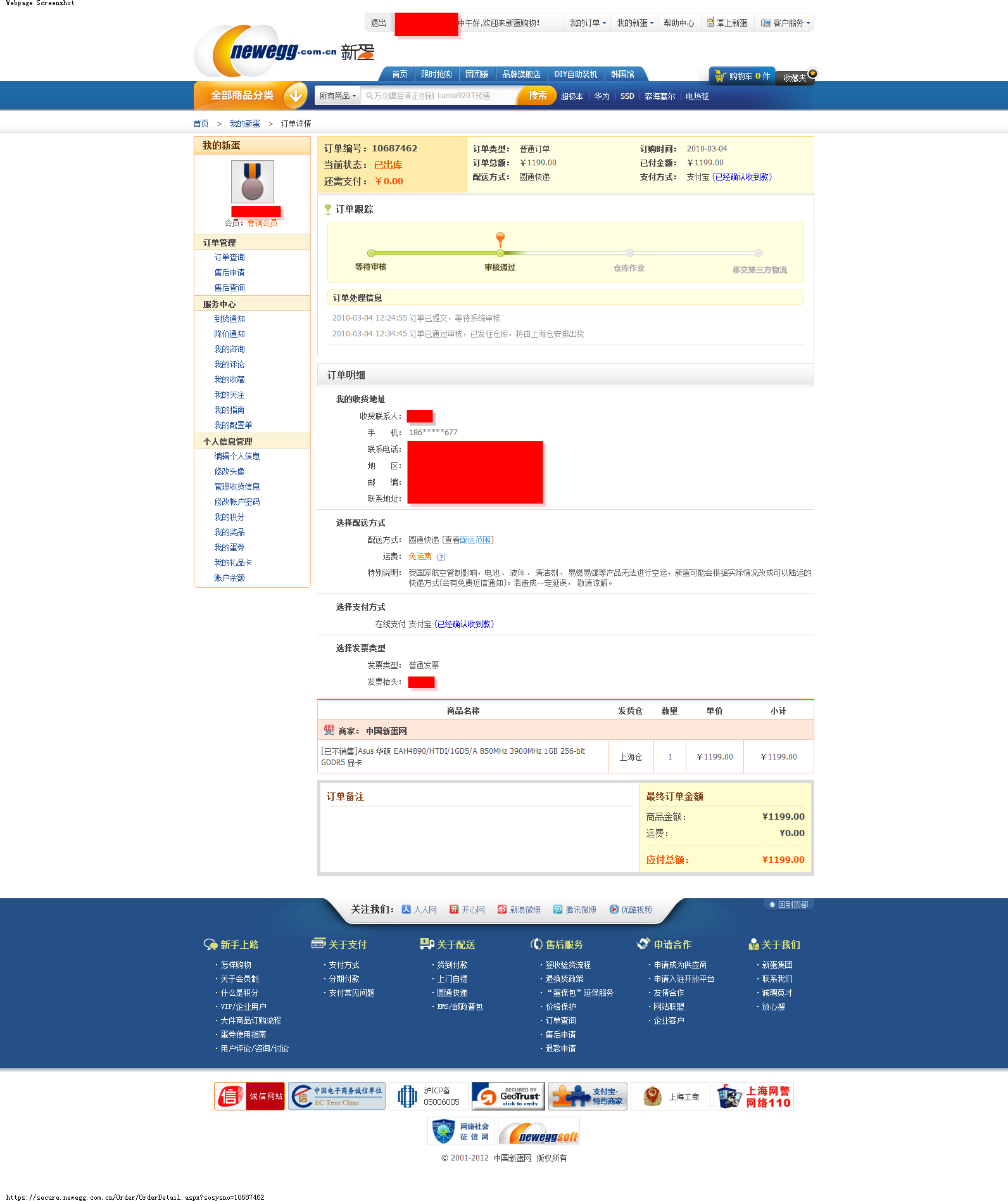Viewport: 1008px width, 1201px height.
Task: Click the shipping fee help question icon
Action: pyautogui.click(x=441, y=557)
